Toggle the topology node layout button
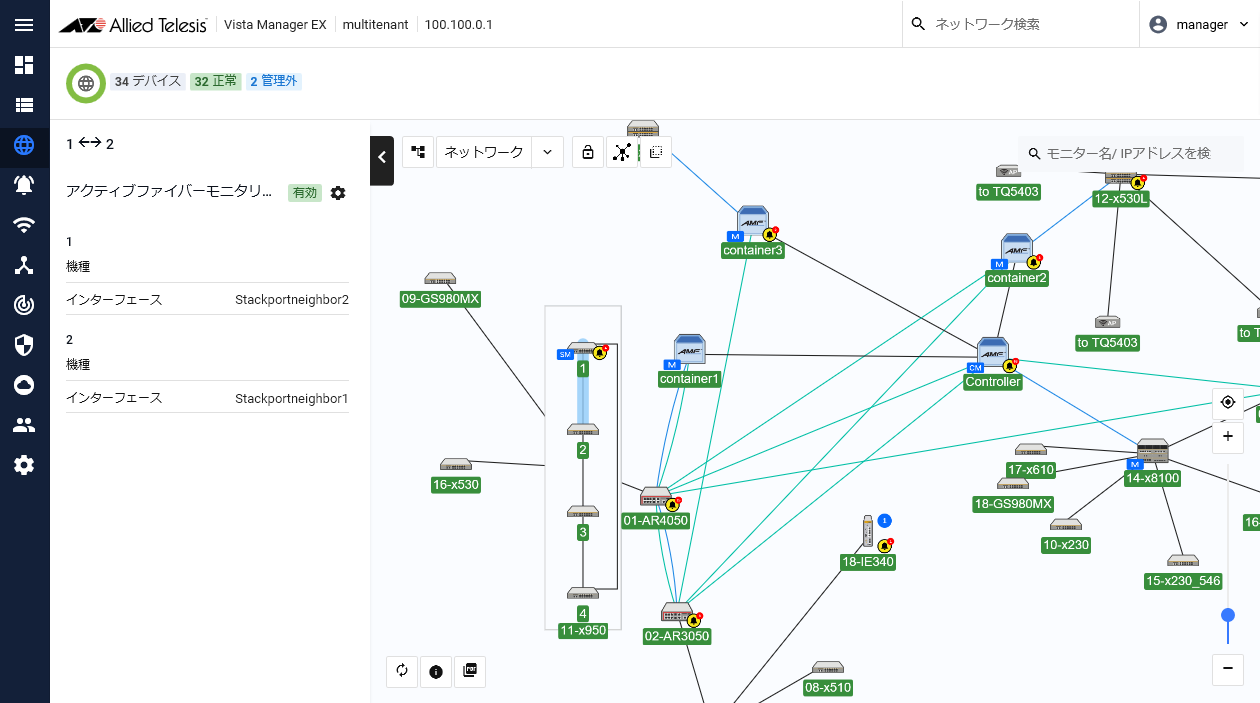1260x703 pixels. [622, 152]
